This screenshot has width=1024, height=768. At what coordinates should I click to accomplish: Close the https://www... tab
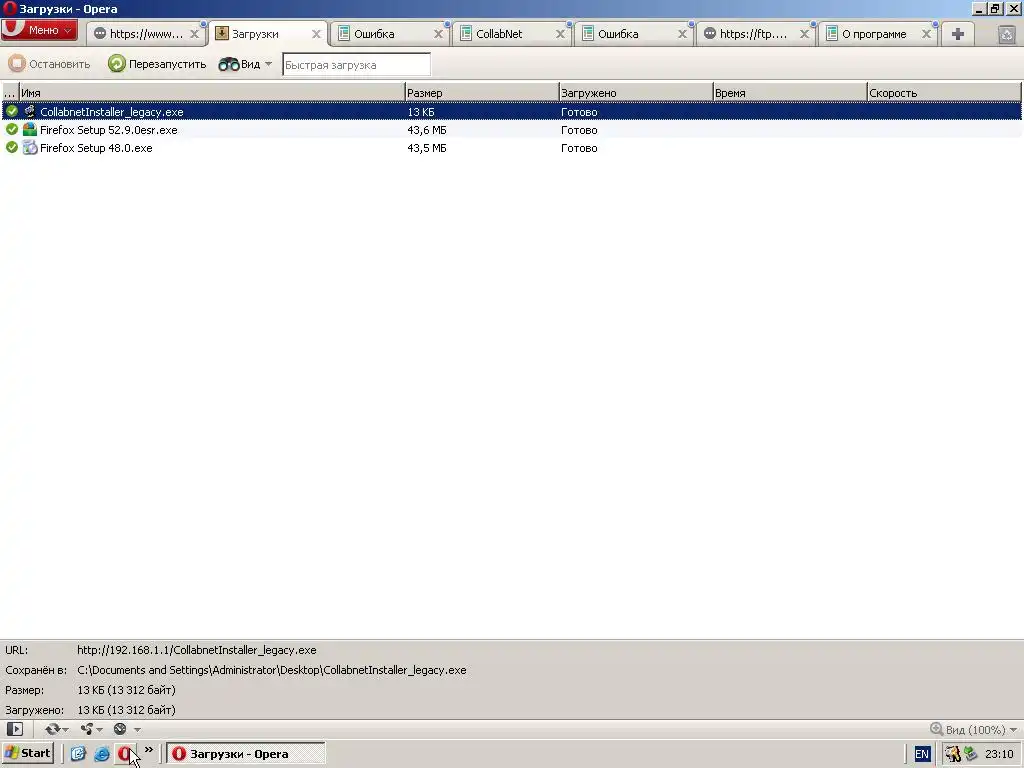click(194, 34)
